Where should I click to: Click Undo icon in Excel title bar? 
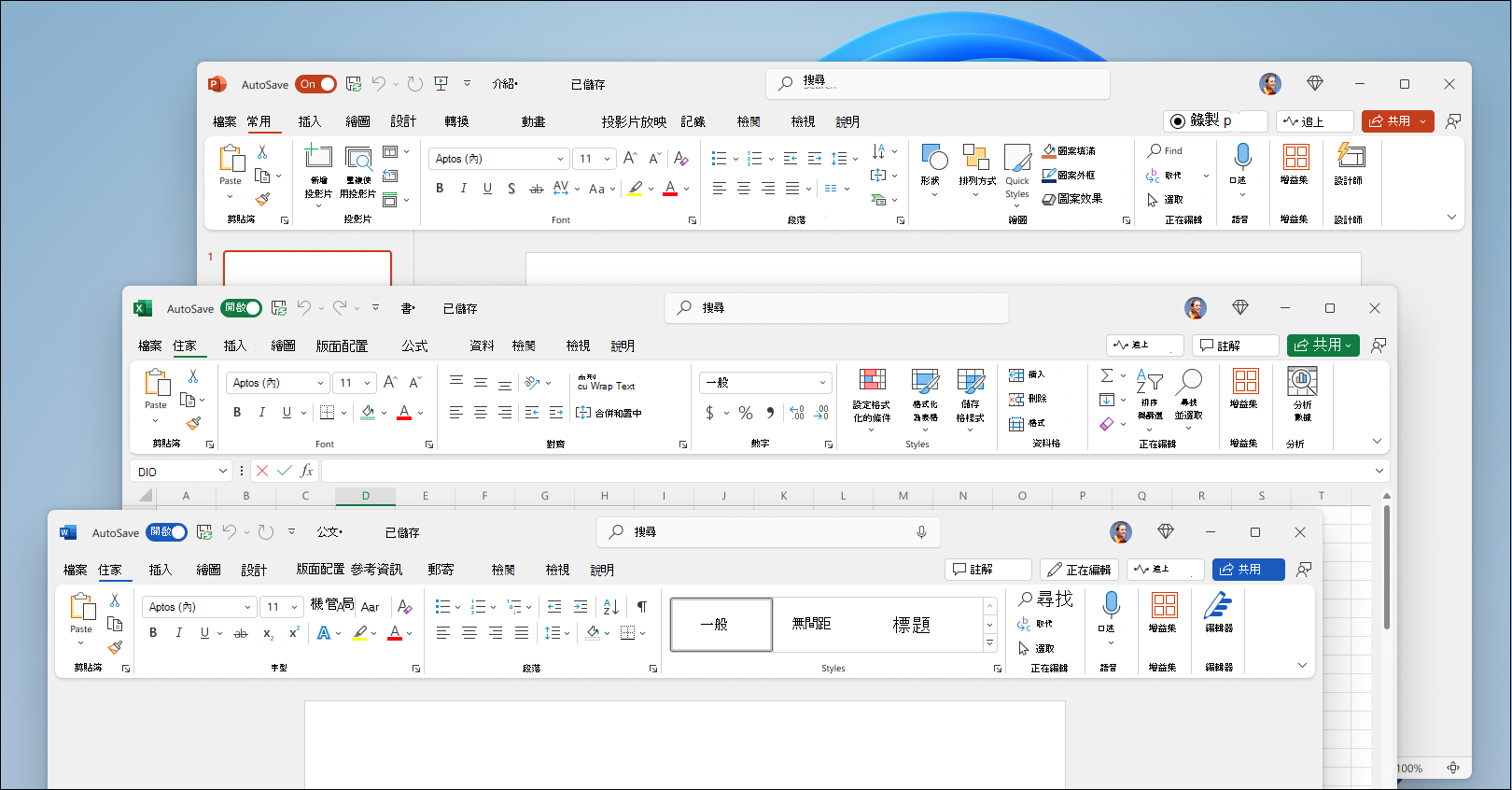[x=304, y=308]
